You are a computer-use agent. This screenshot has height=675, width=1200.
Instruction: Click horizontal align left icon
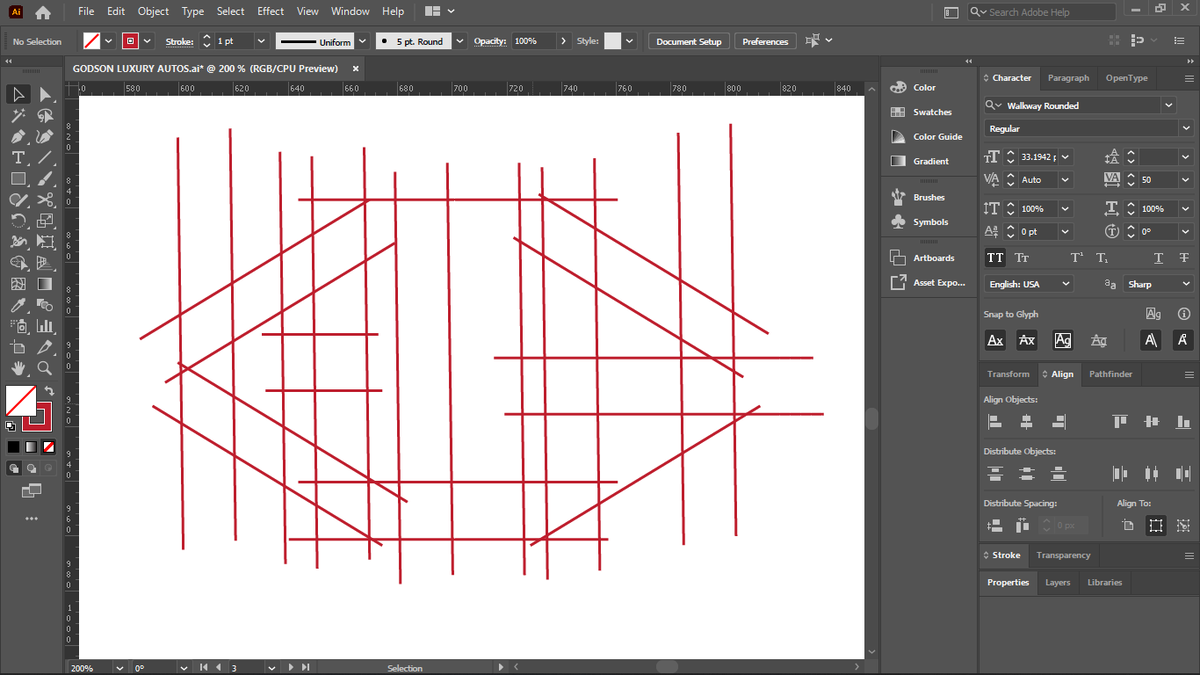click(995, 422)
